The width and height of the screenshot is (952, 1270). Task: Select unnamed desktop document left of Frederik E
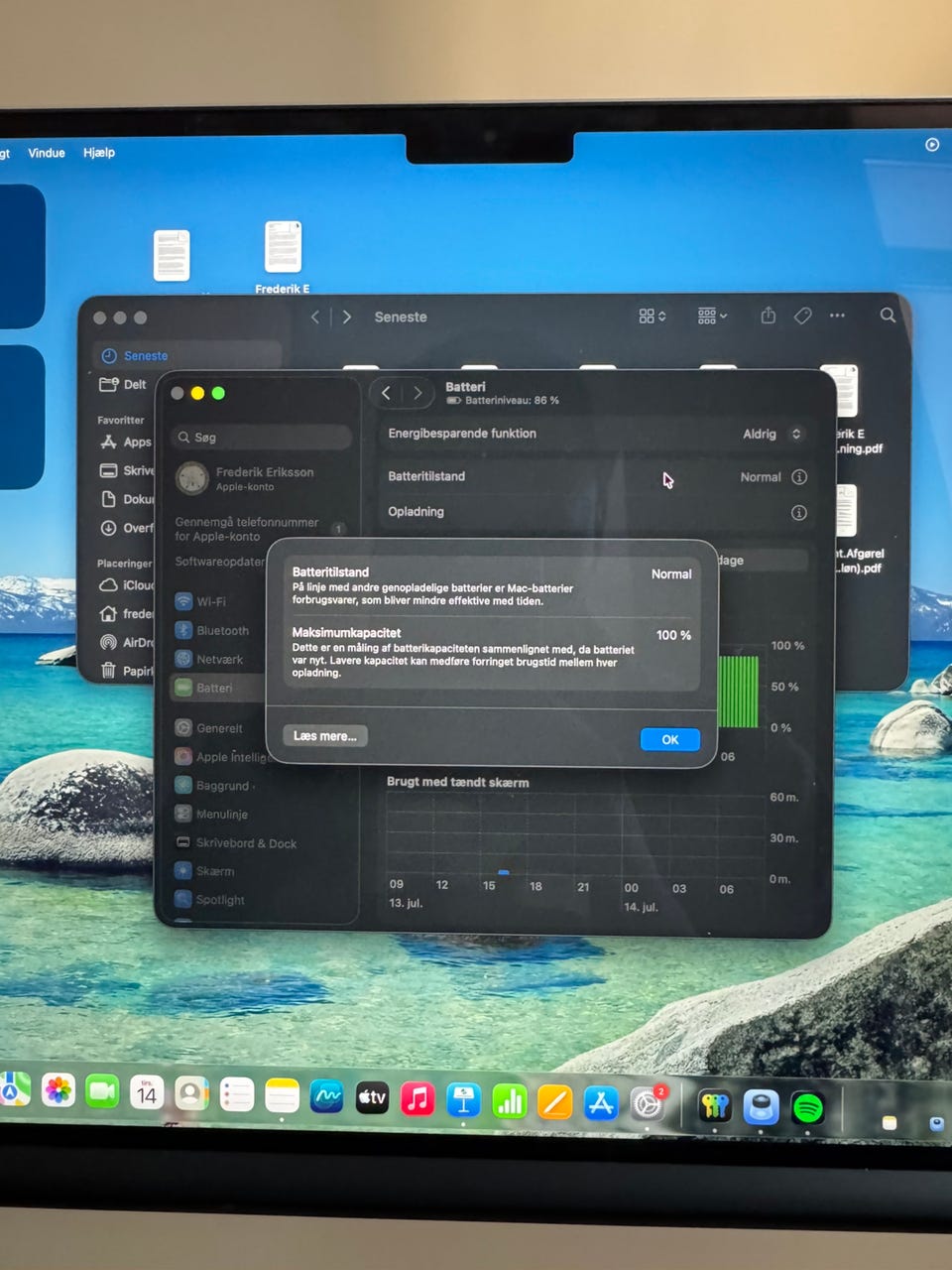172,255
